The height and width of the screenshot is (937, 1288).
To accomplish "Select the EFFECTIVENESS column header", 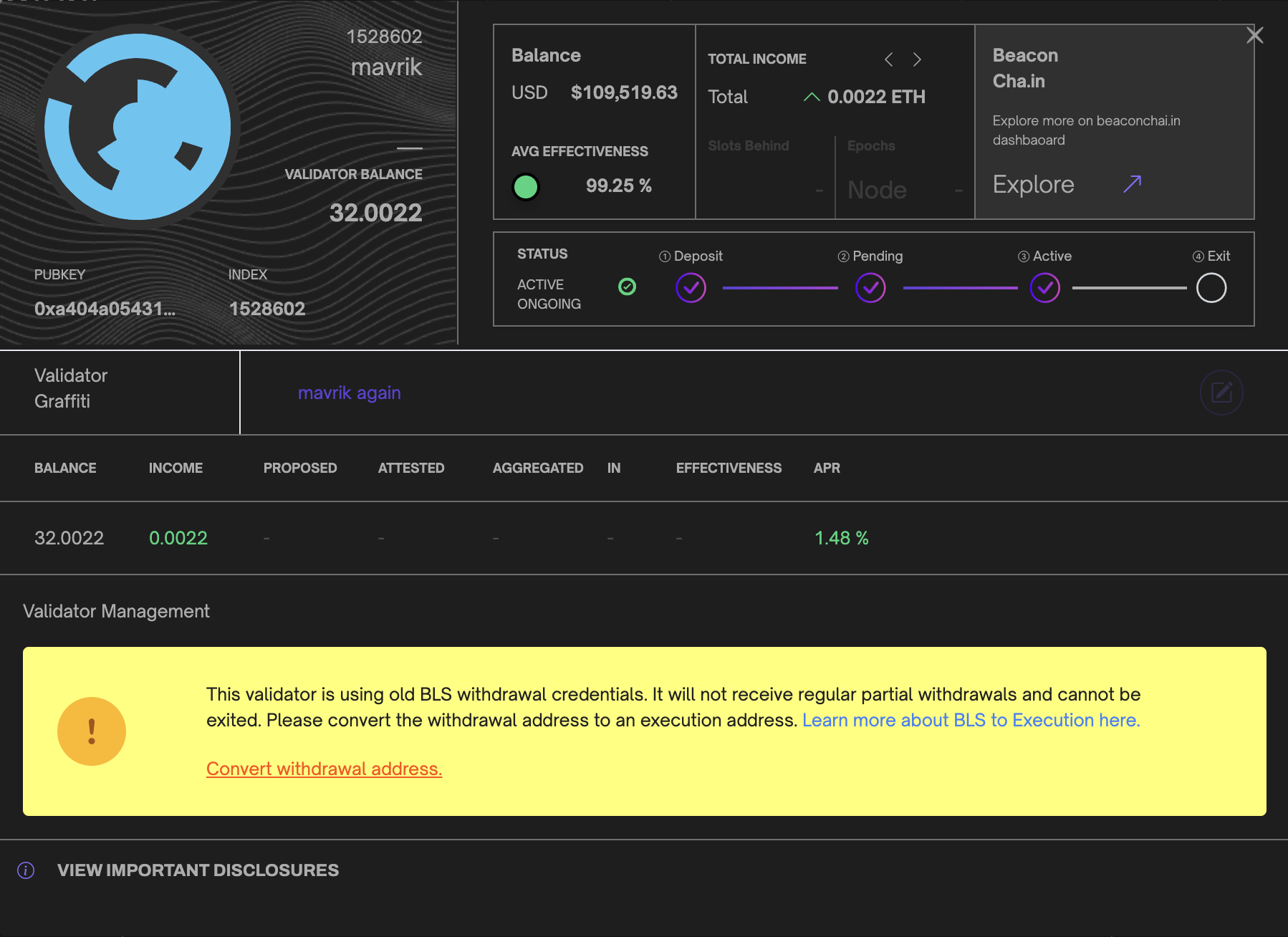I will click(729, 468).
